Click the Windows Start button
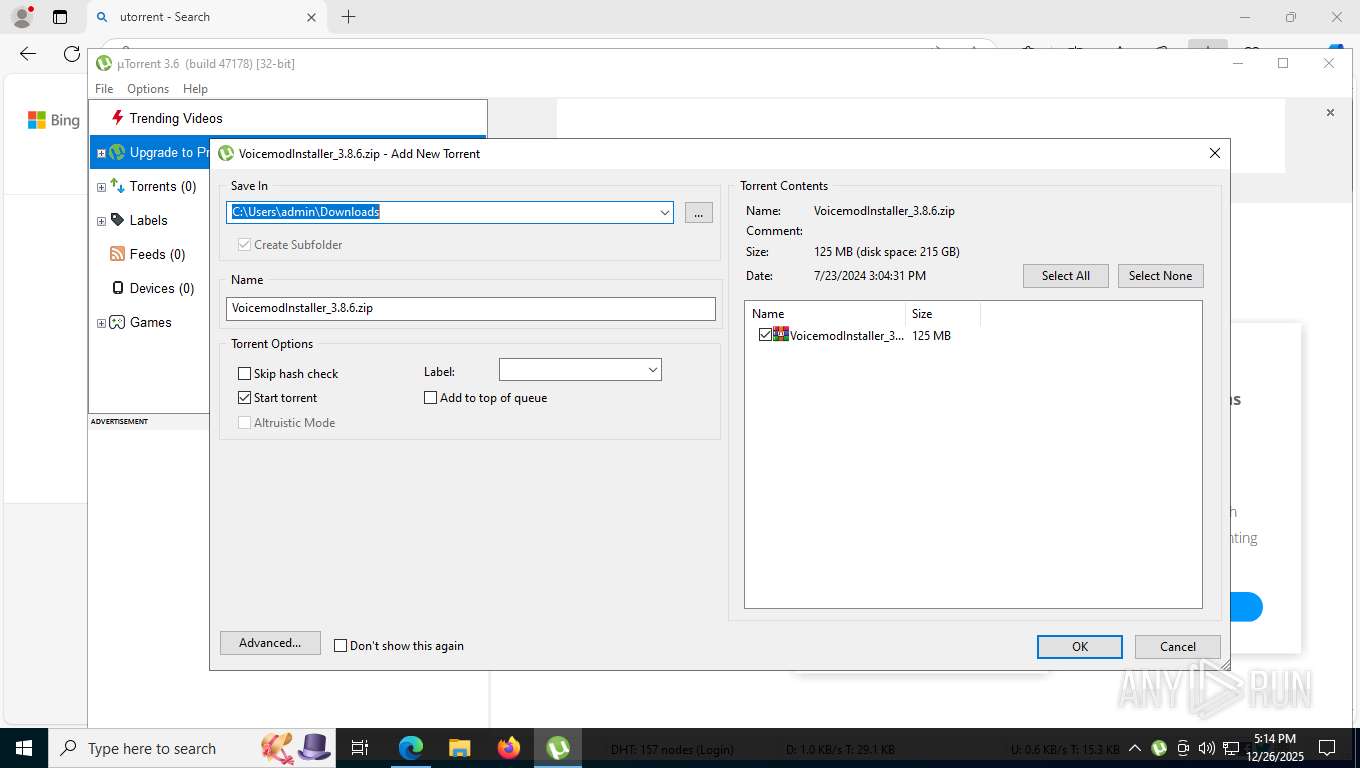 pos(23,748)
